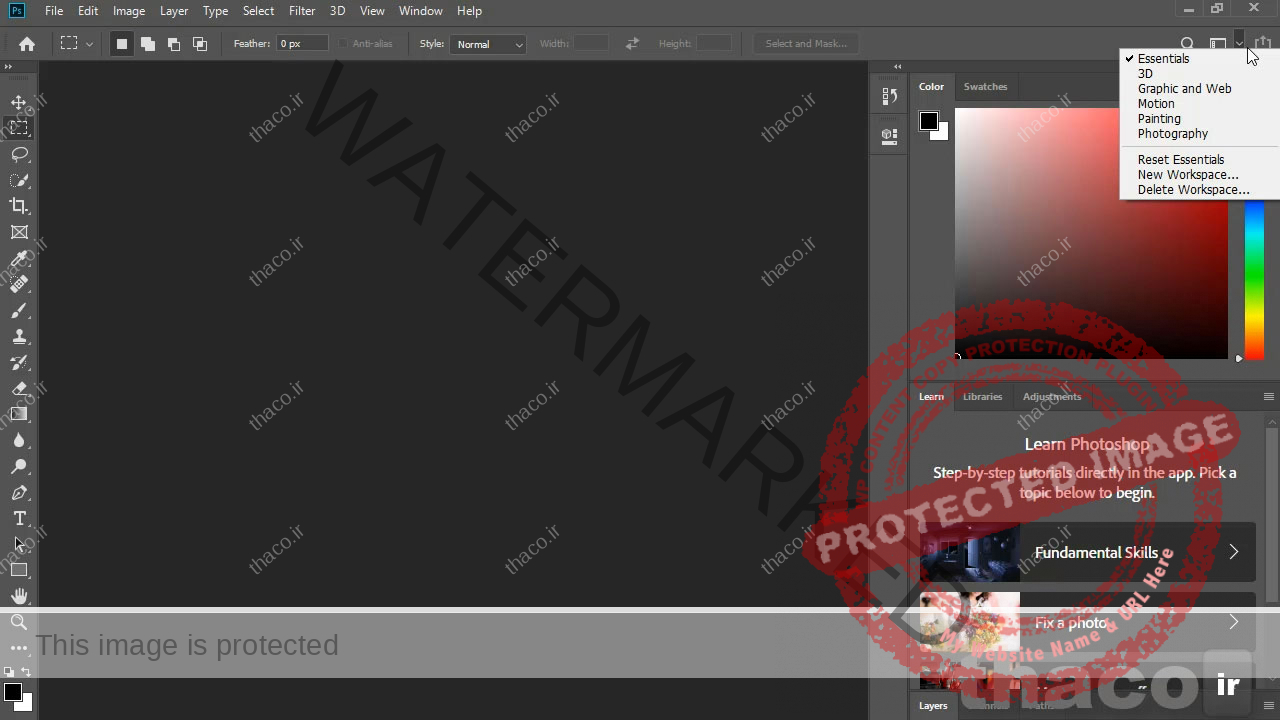Select the Hand tool
Image resolution: width=1280 pixels, height=720 pixels.
(19, 596)
